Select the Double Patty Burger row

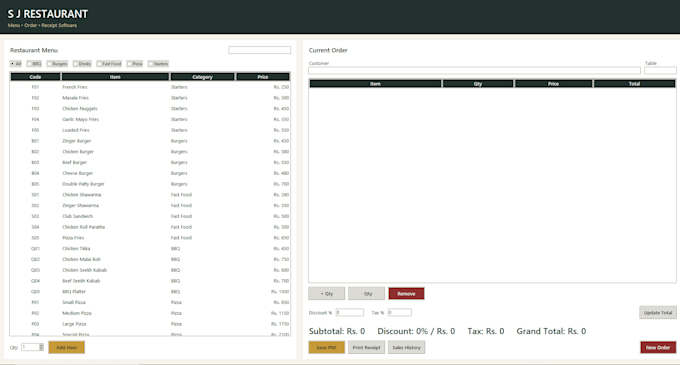[x=150, y=184]
